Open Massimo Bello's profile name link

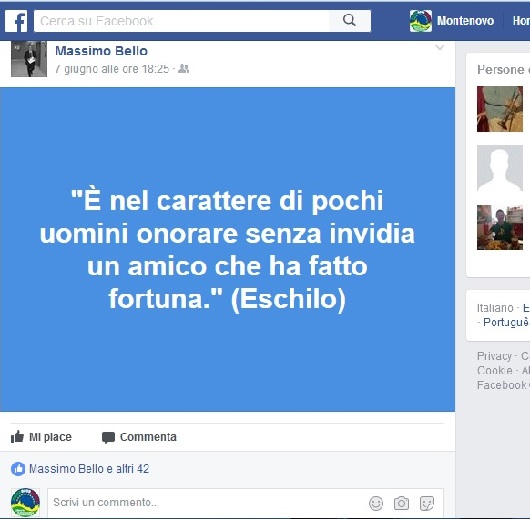tap(101, 51)
